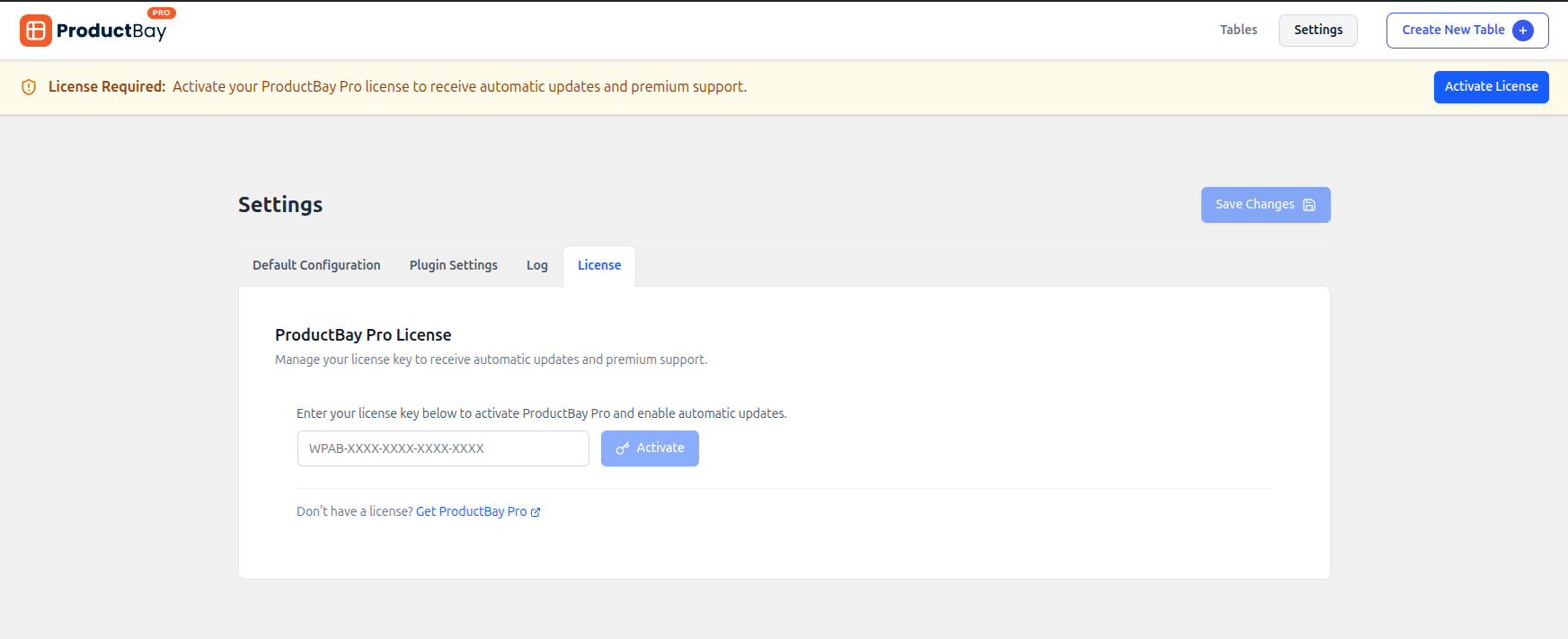Open the Settings page in the top nav

point(1318,30)
